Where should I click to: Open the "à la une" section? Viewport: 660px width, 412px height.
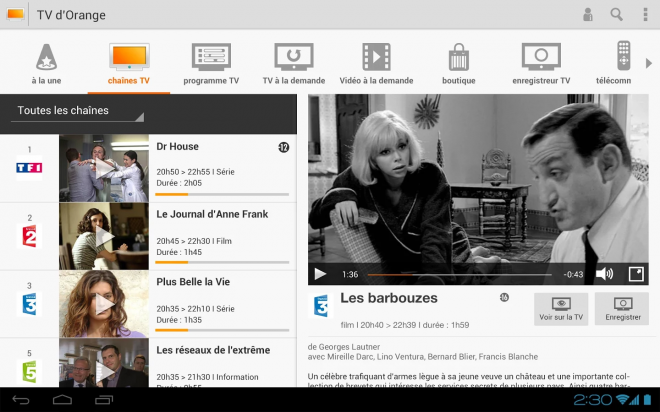[46, 64]
